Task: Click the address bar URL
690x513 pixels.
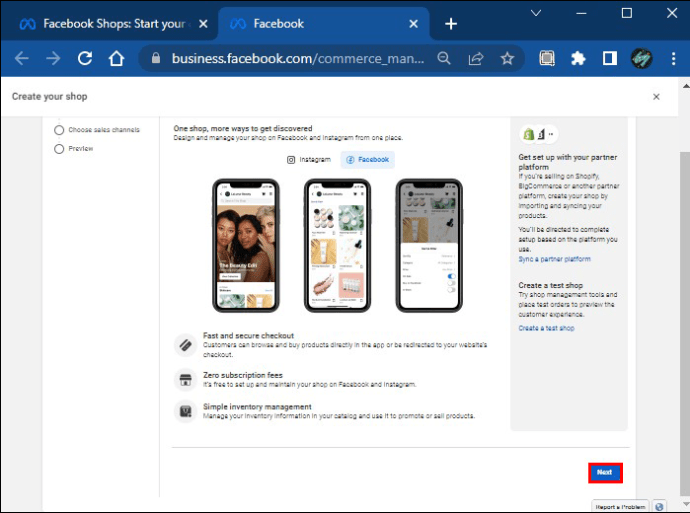Action: (298, 58)
